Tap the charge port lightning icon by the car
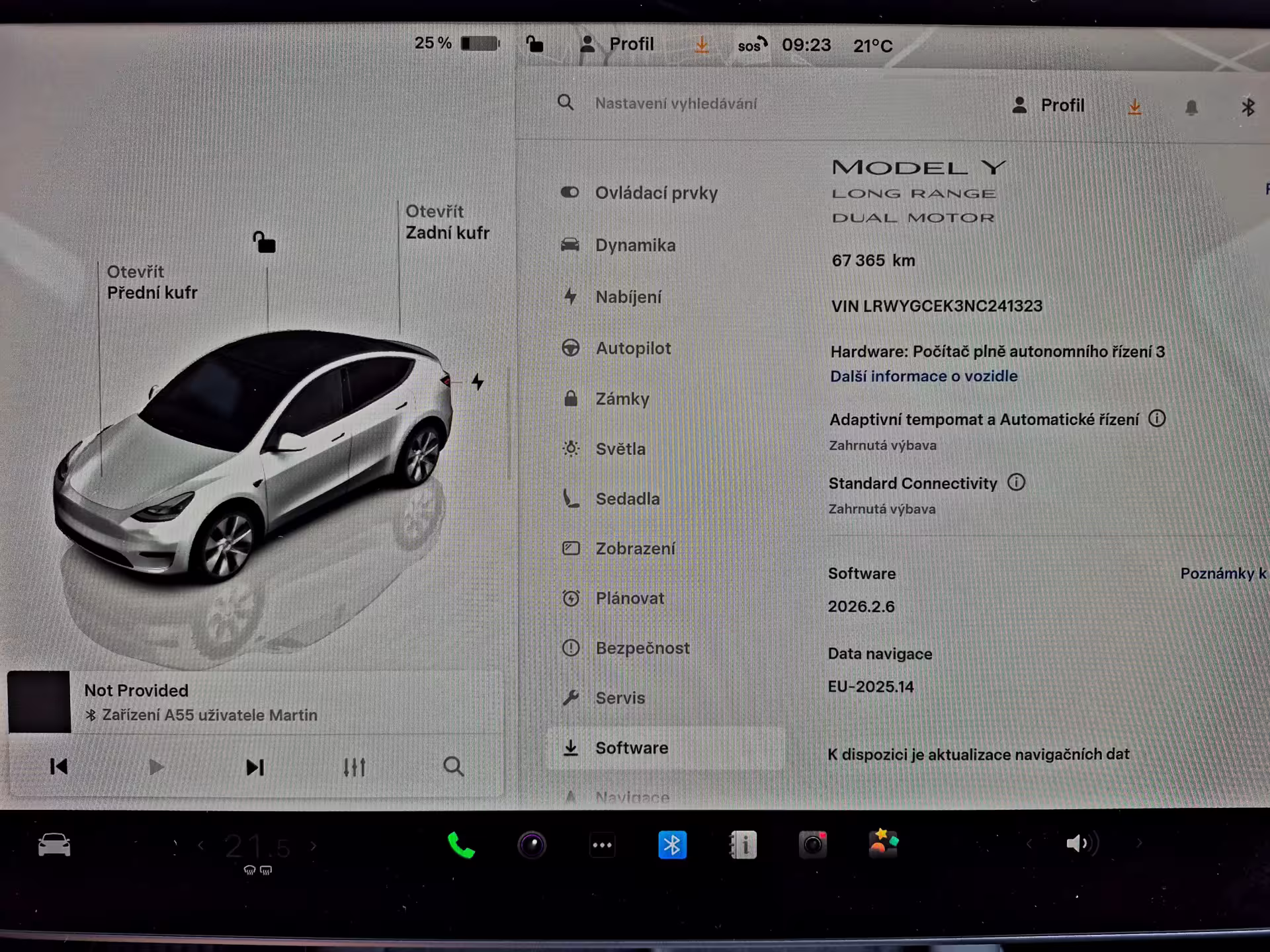Image resolution: width=1270 pixels, height=952 pixels. pos(478,381)
